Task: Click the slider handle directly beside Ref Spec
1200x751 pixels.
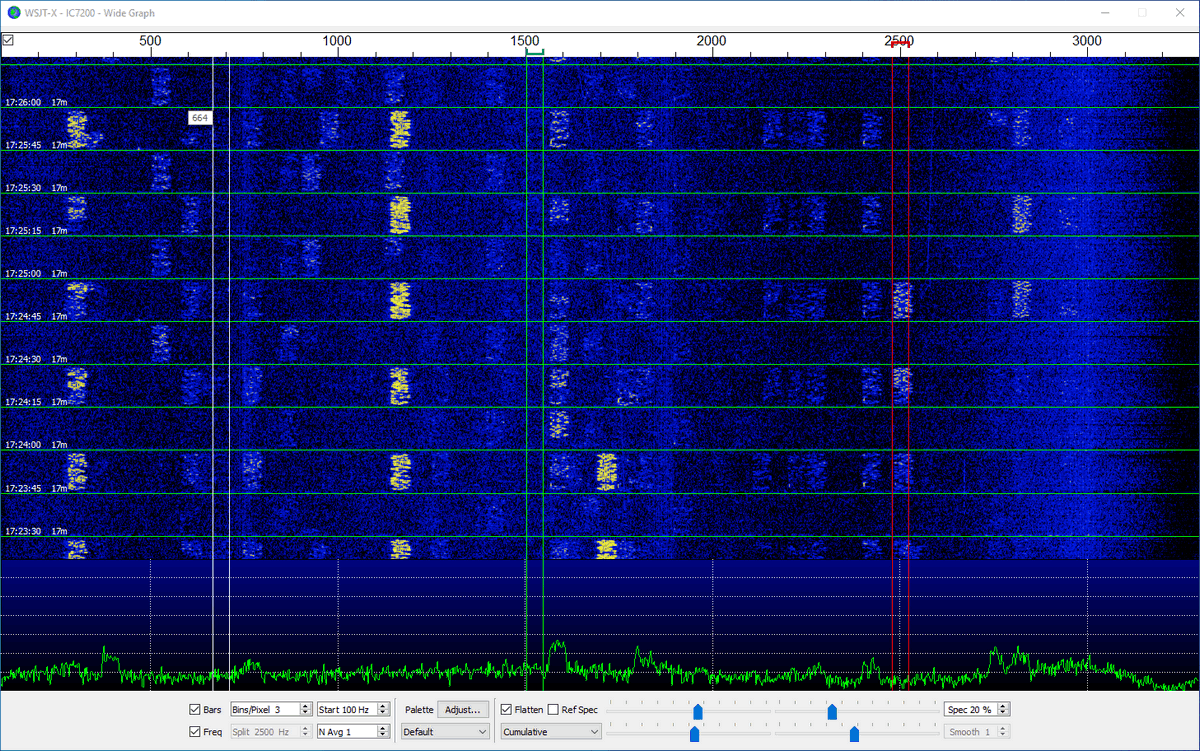Action: [698, 712]
